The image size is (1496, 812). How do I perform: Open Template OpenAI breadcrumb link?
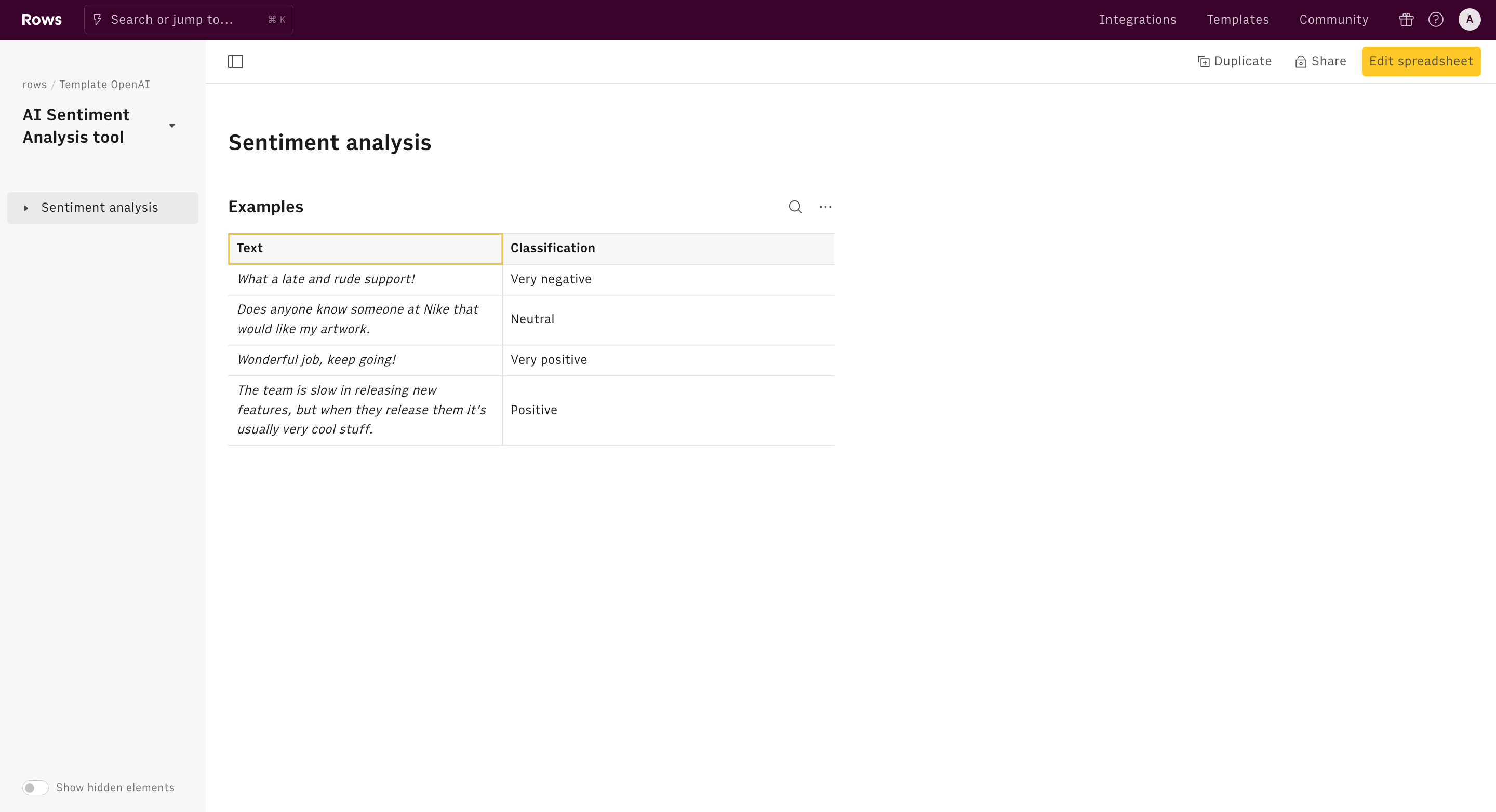click(x=104, y=85)
